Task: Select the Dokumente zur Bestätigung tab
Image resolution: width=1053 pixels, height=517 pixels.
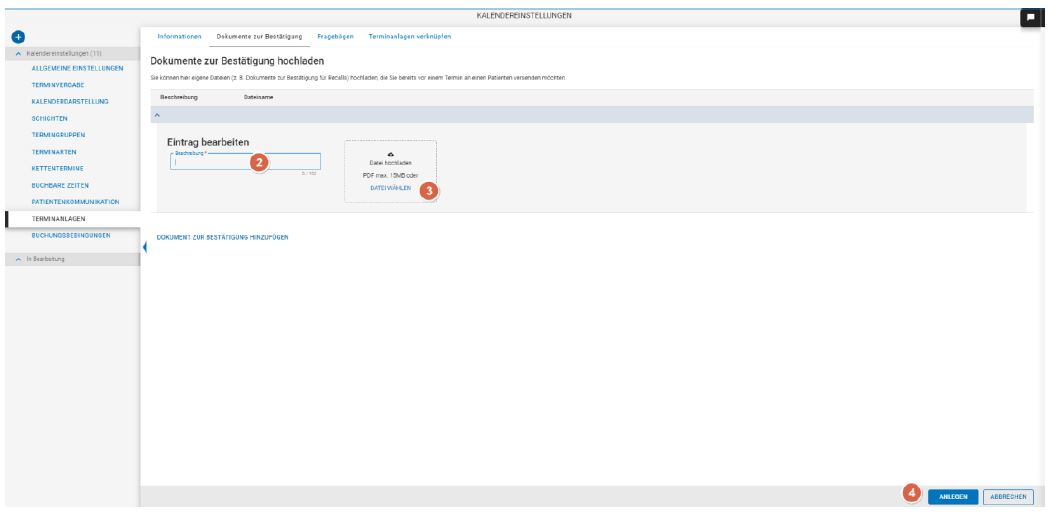Action: point(259,36)
